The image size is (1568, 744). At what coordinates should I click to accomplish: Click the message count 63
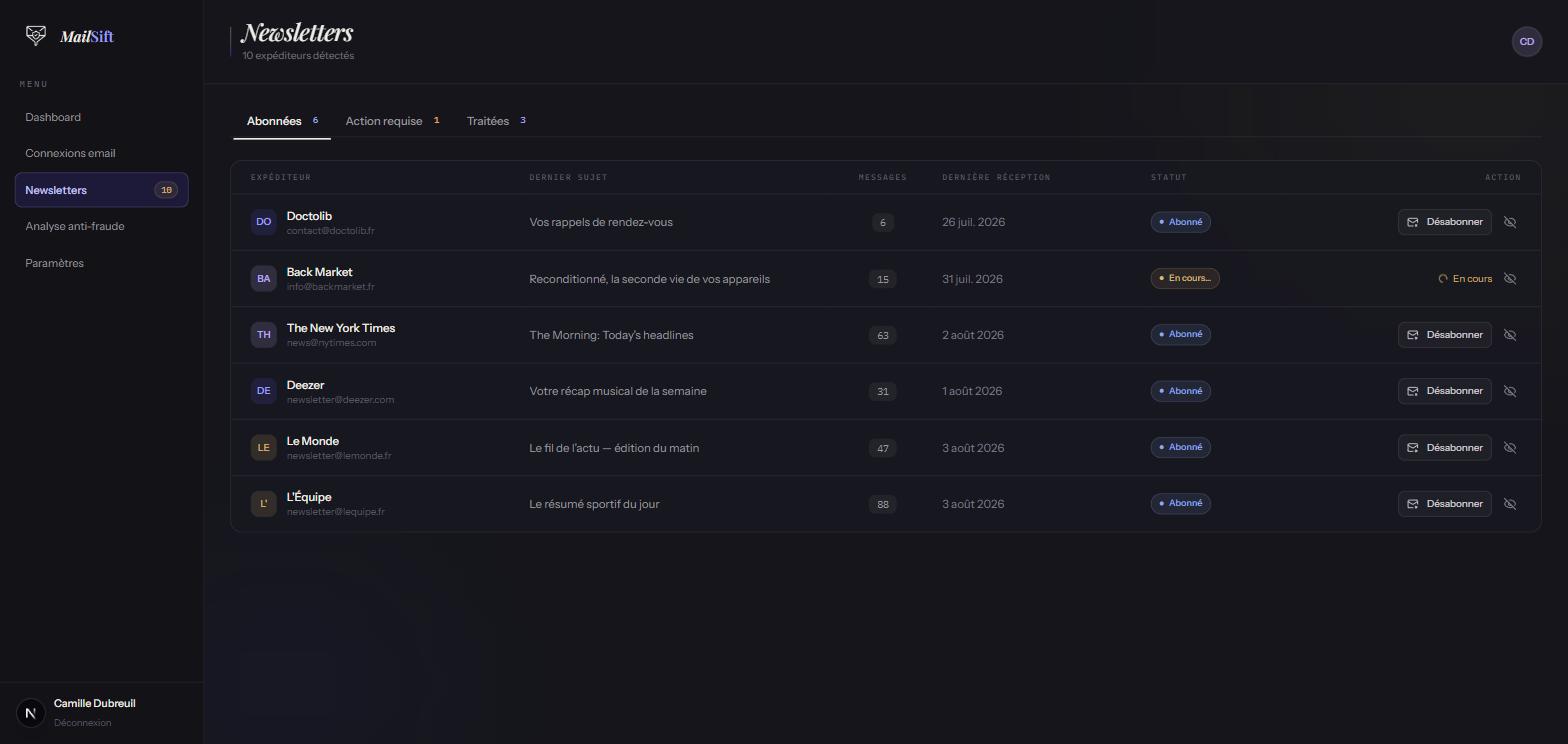coord(882,335)
